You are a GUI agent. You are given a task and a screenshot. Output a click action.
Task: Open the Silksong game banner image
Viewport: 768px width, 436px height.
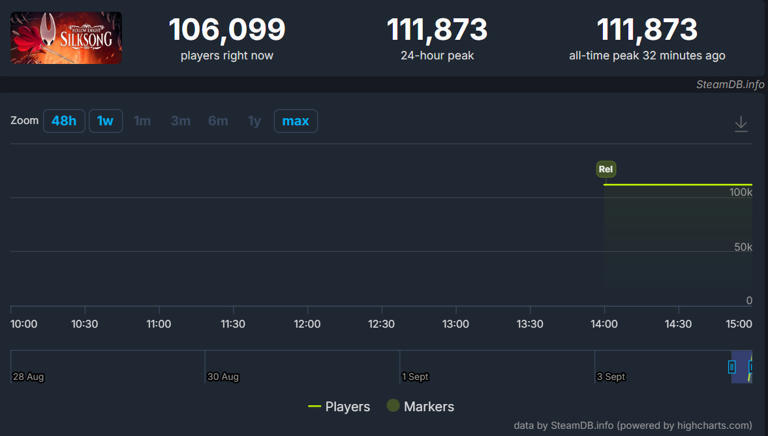tap(66, 38)
